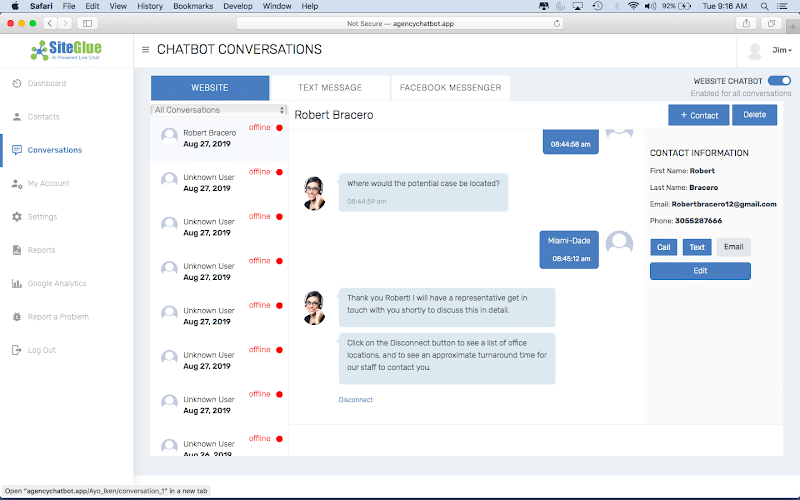Switch to the Facebook Messenger tab
The image size is (800, 500).
pyautogui.click(x=450, y=88)
